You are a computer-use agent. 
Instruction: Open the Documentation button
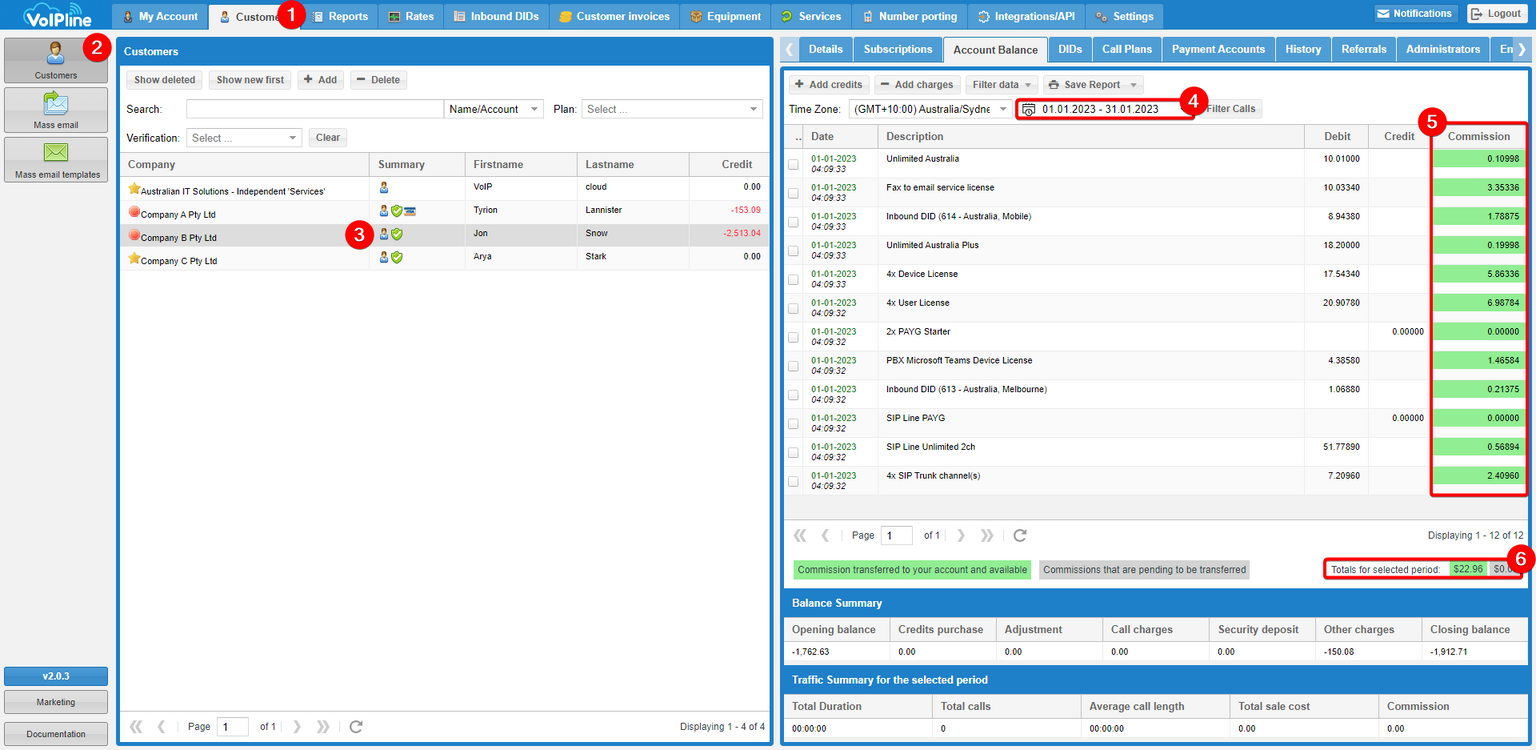56,734
